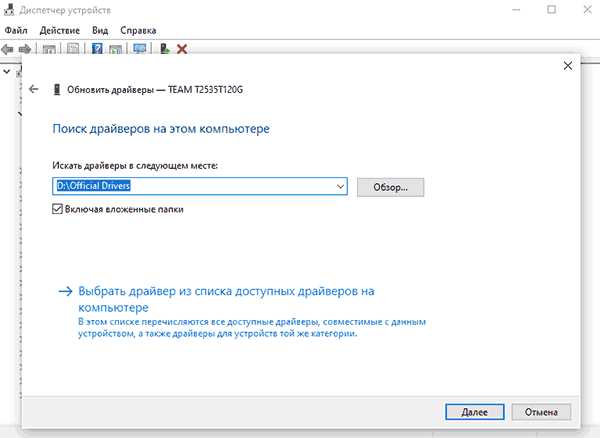Viewport: 600px width, 438px height.
Task: Go back using the wizard's left arrow
Action: pyautogui.click(x=34, y=89)
